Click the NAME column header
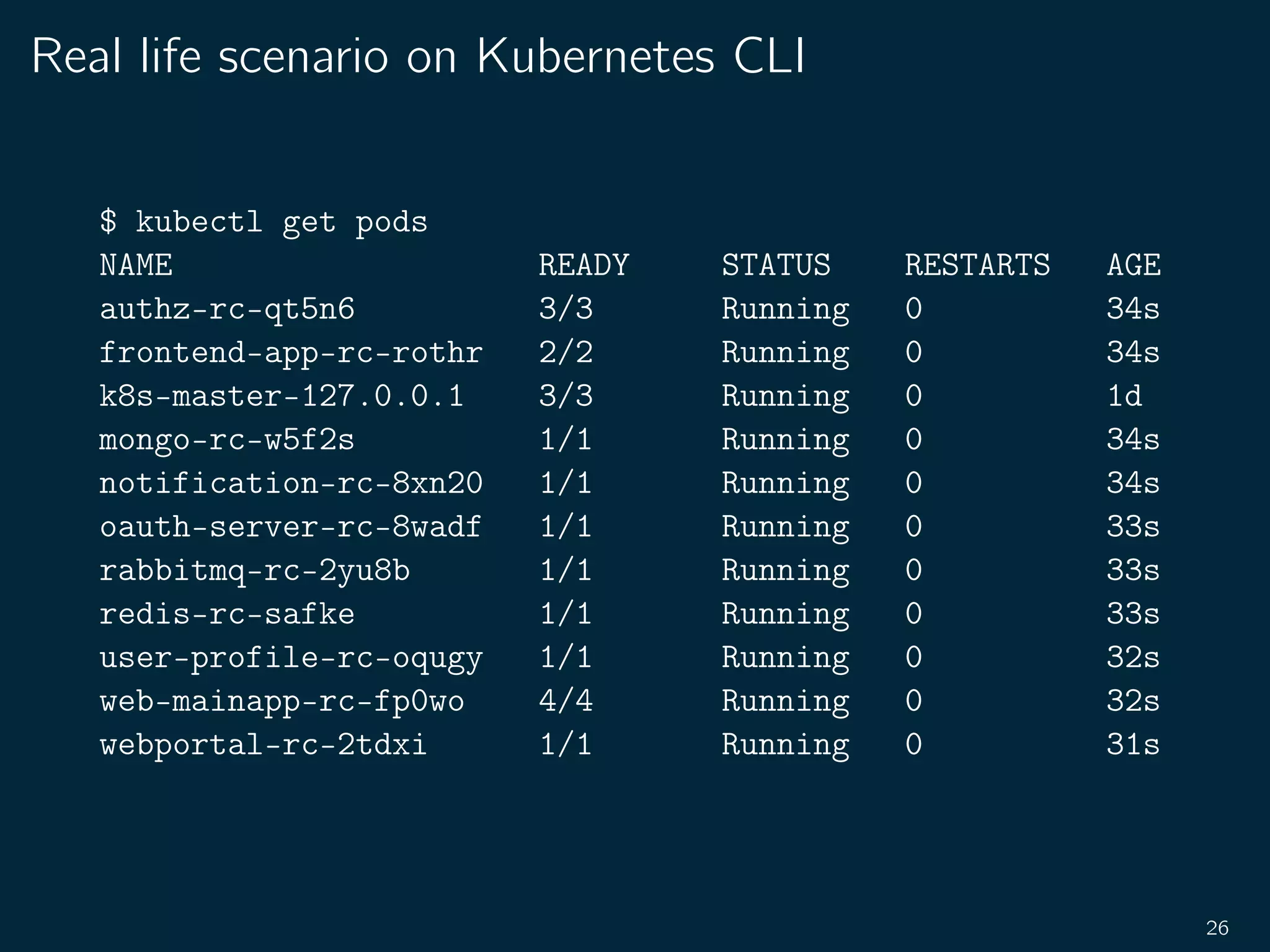The image size is (1270, 952). [136, 266]
